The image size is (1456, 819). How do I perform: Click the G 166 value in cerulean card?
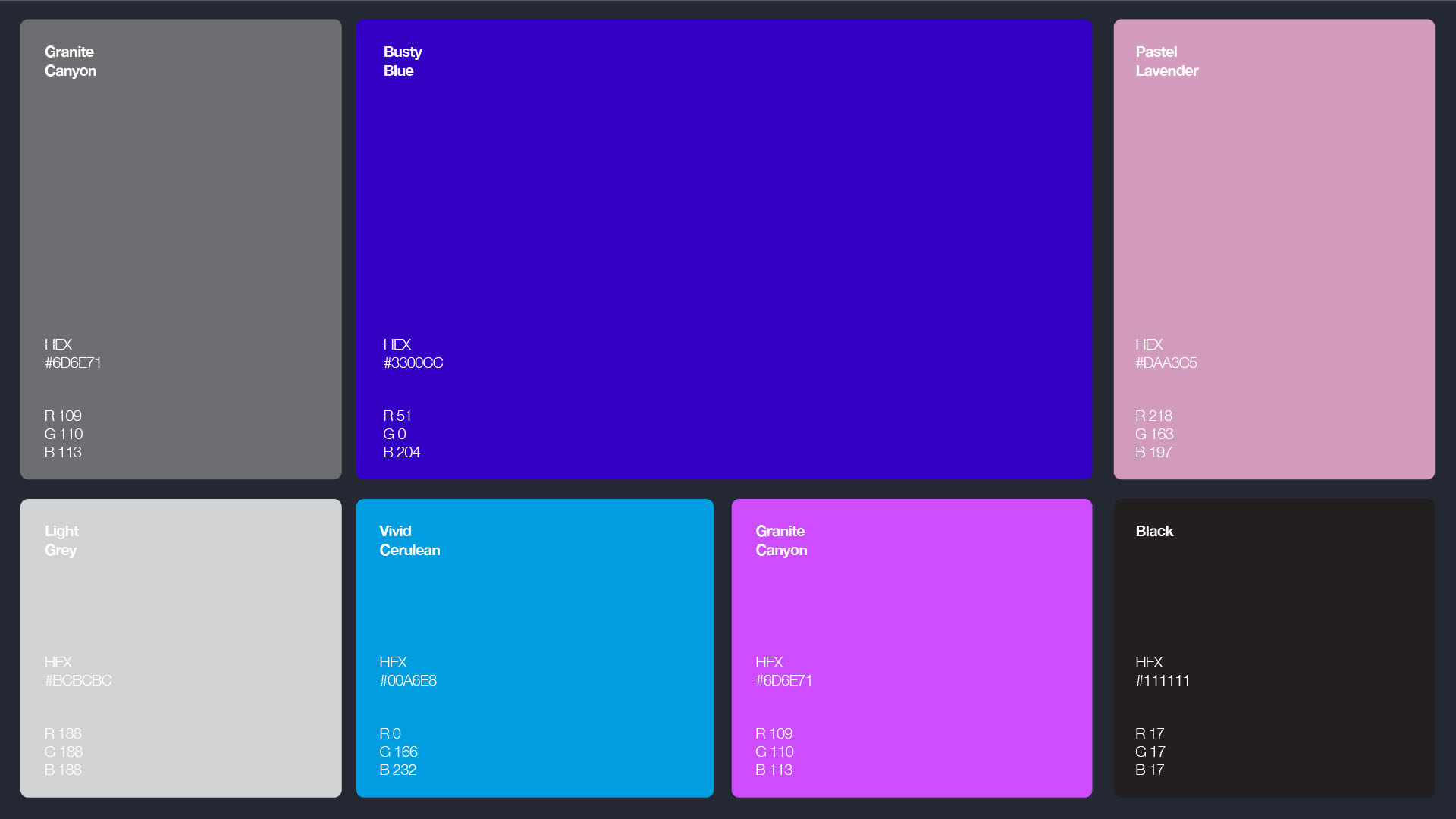click(x=398, y=752)
